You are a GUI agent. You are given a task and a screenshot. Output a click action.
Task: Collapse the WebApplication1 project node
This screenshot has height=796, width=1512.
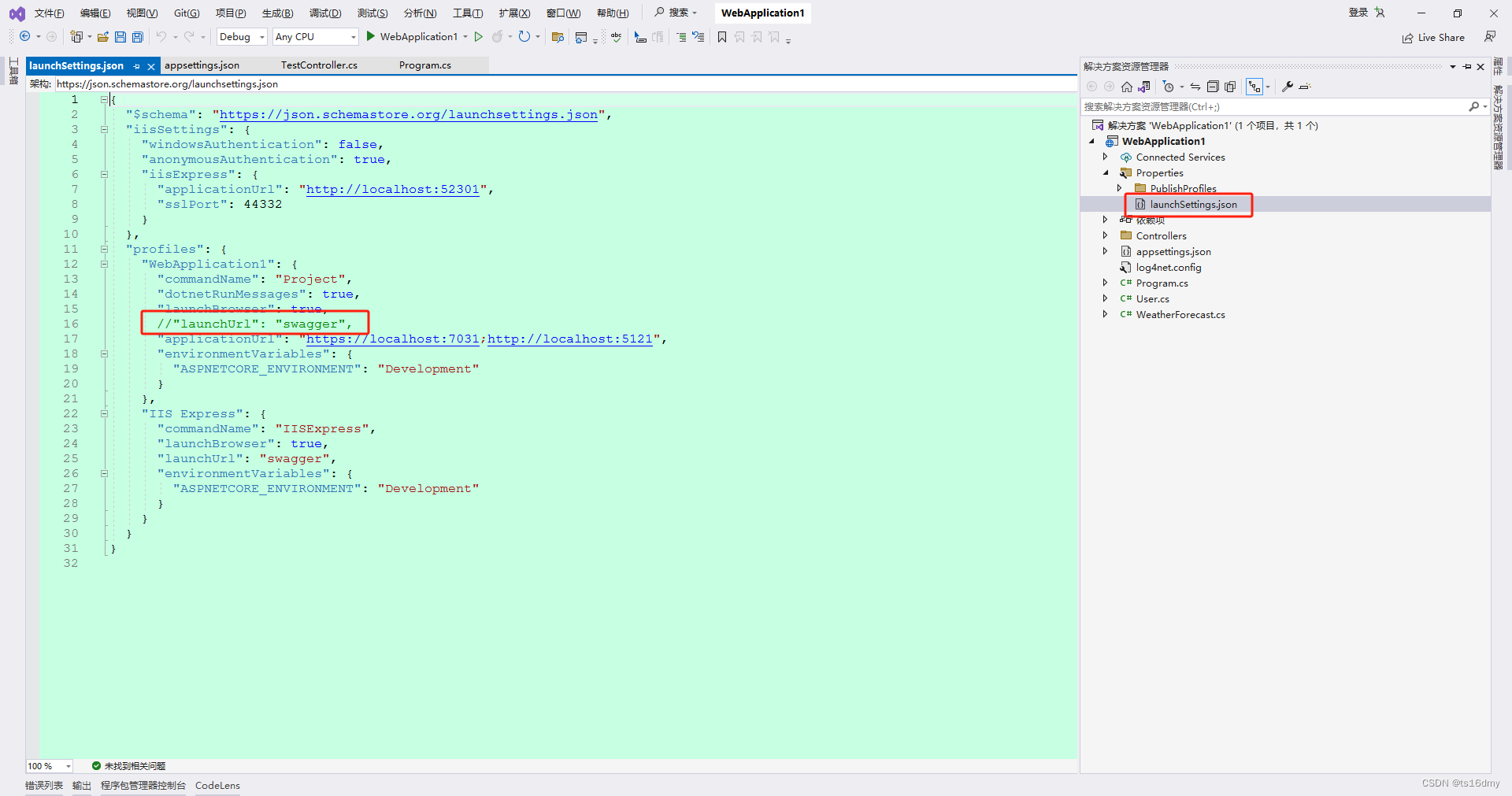[1091, 141]
